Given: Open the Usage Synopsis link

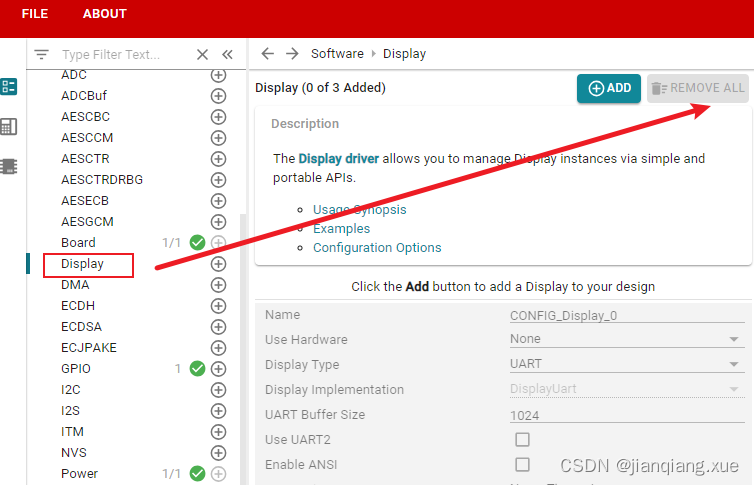Looking at the screenshot, I should pos(360,210).
